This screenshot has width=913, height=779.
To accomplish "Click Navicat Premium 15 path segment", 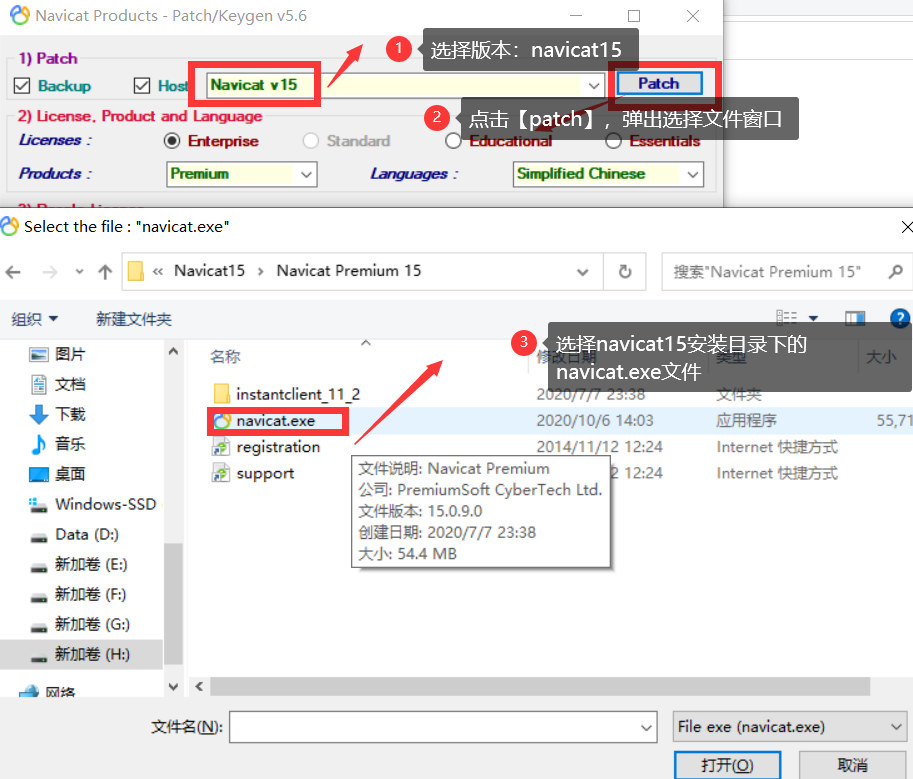I will [348, 271].
